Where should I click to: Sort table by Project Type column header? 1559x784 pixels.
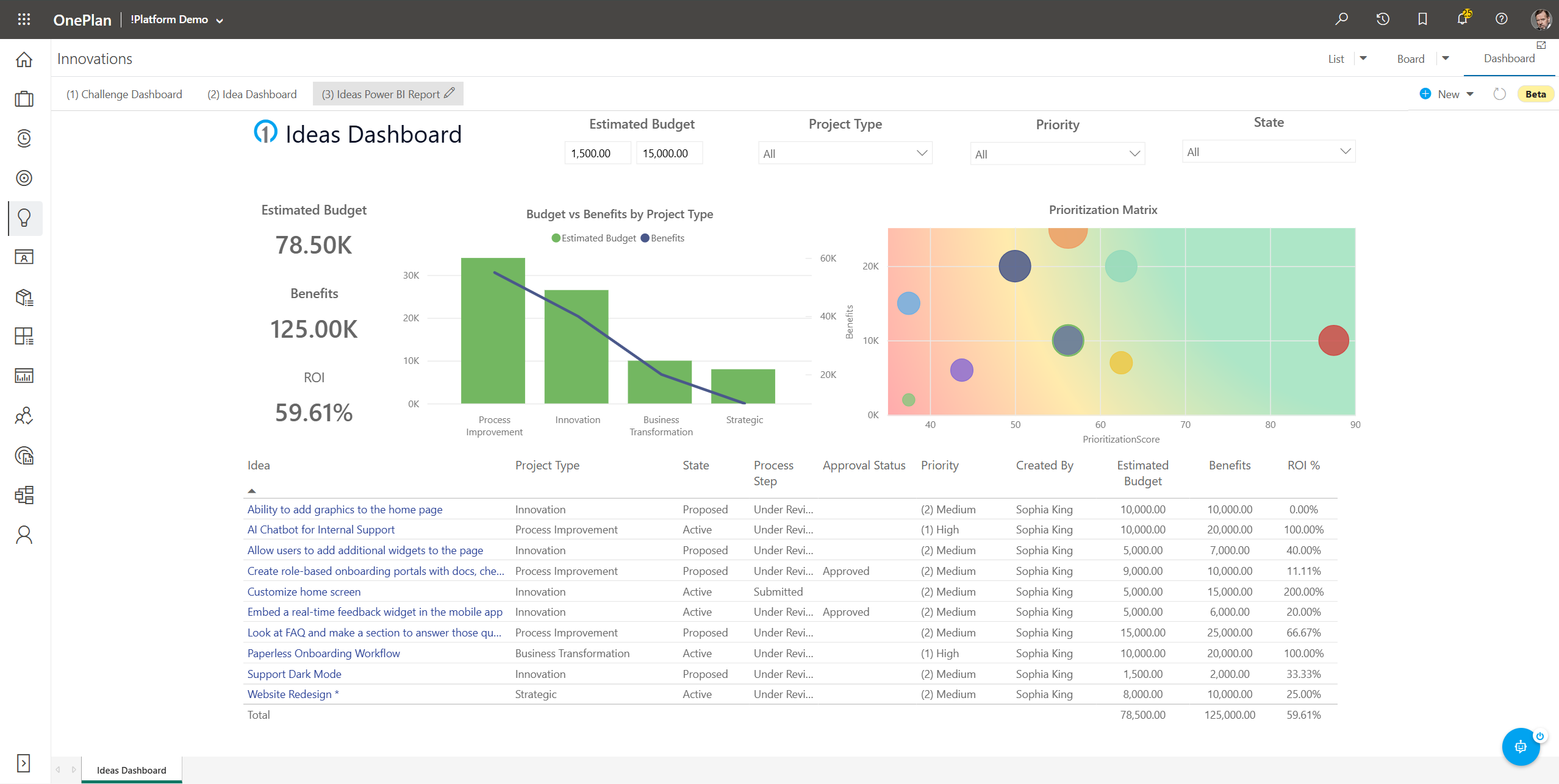547,465
